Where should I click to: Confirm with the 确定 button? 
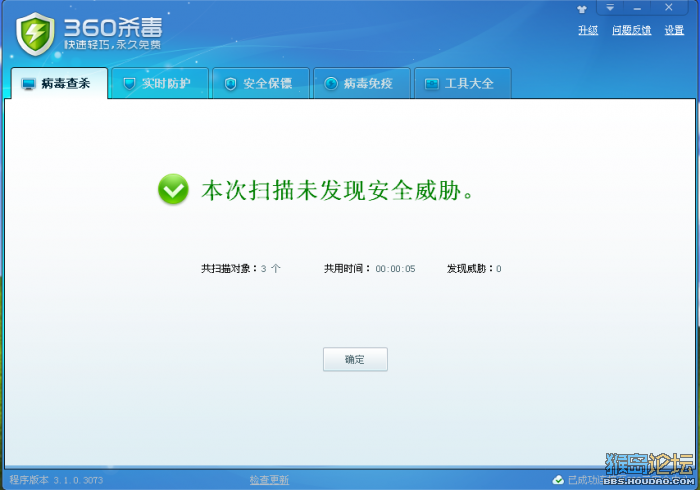[355, 359]
